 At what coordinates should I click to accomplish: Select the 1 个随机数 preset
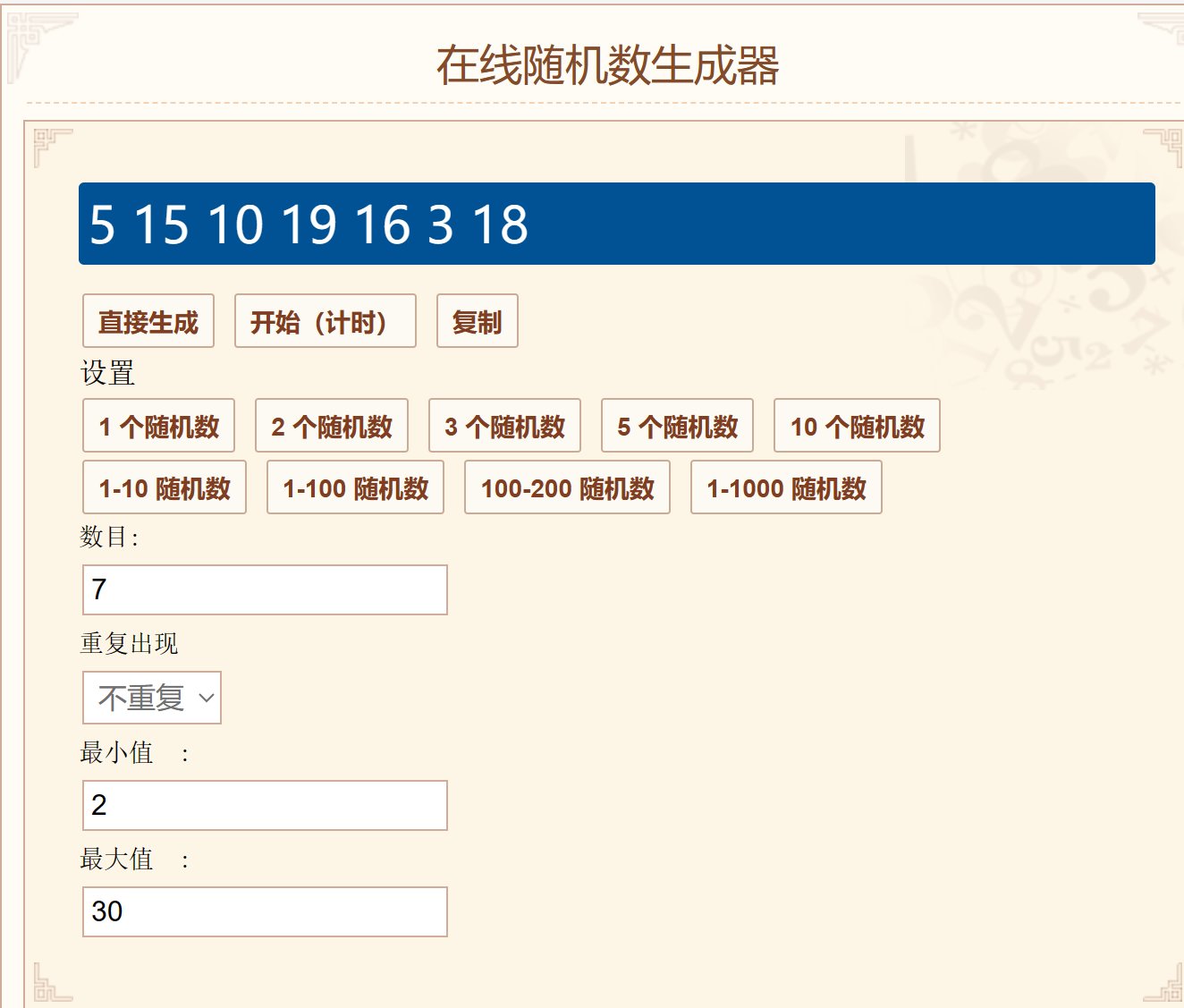159,426
